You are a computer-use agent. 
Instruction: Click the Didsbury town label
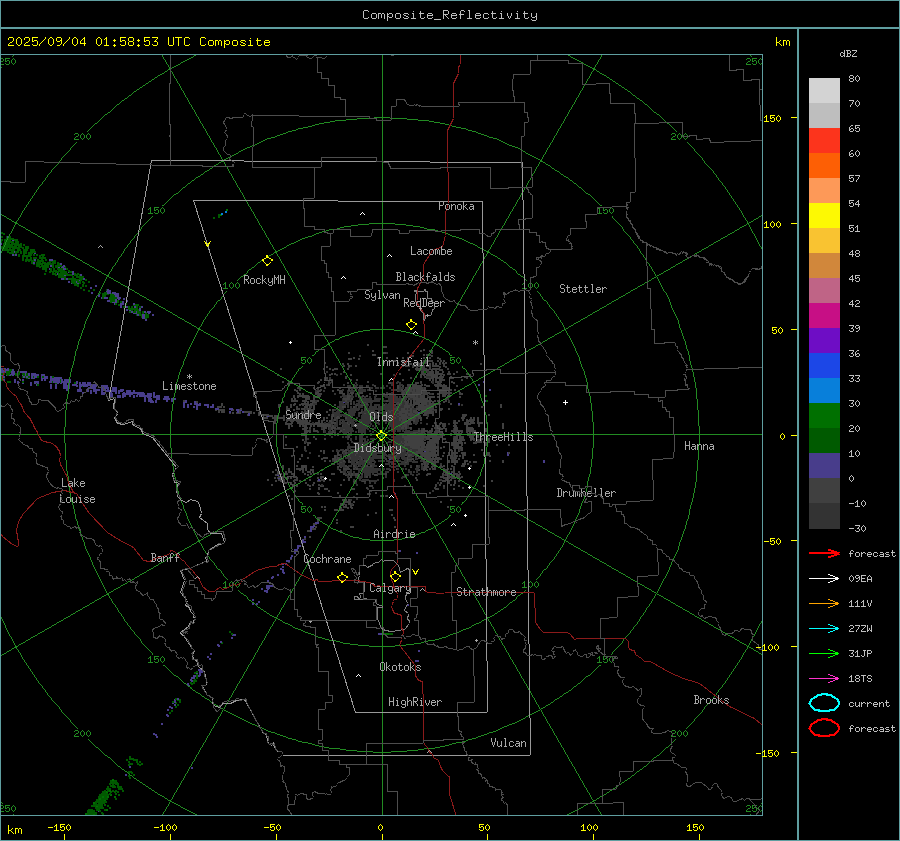pyautogui.click(x=377, y=448)
